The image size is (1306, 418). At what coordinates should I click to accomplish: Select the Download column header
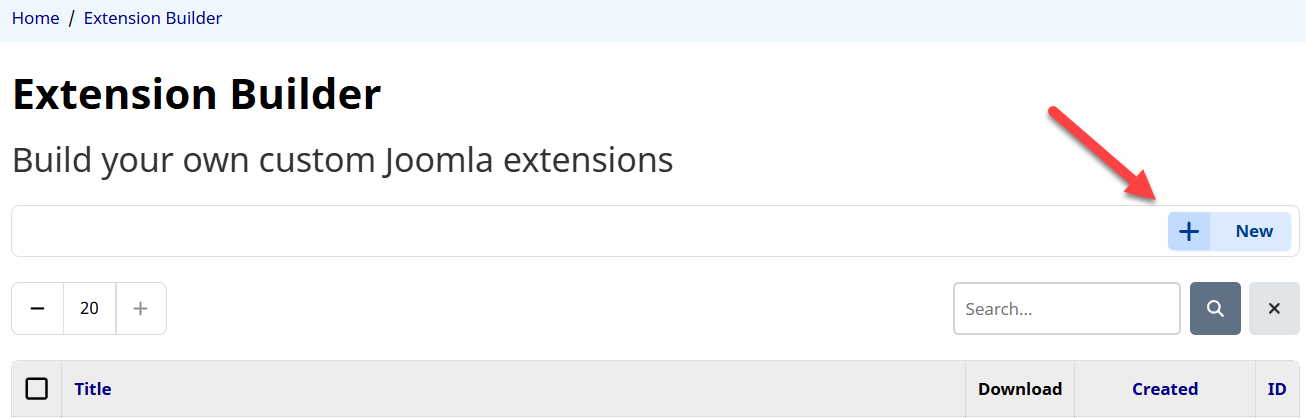(x=1019, y=389)
